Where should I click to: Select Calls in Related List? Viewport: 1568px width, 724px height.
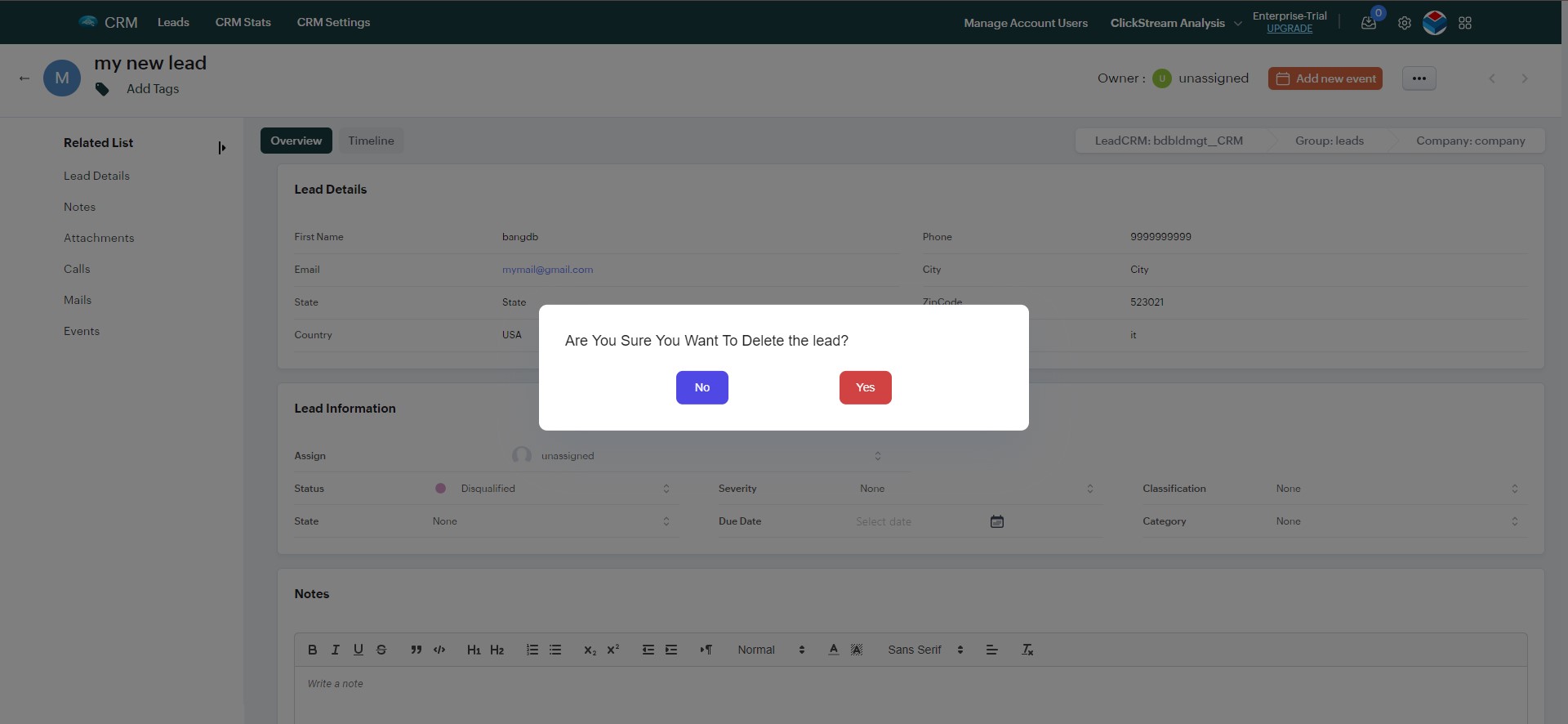[x=77, y=269]
